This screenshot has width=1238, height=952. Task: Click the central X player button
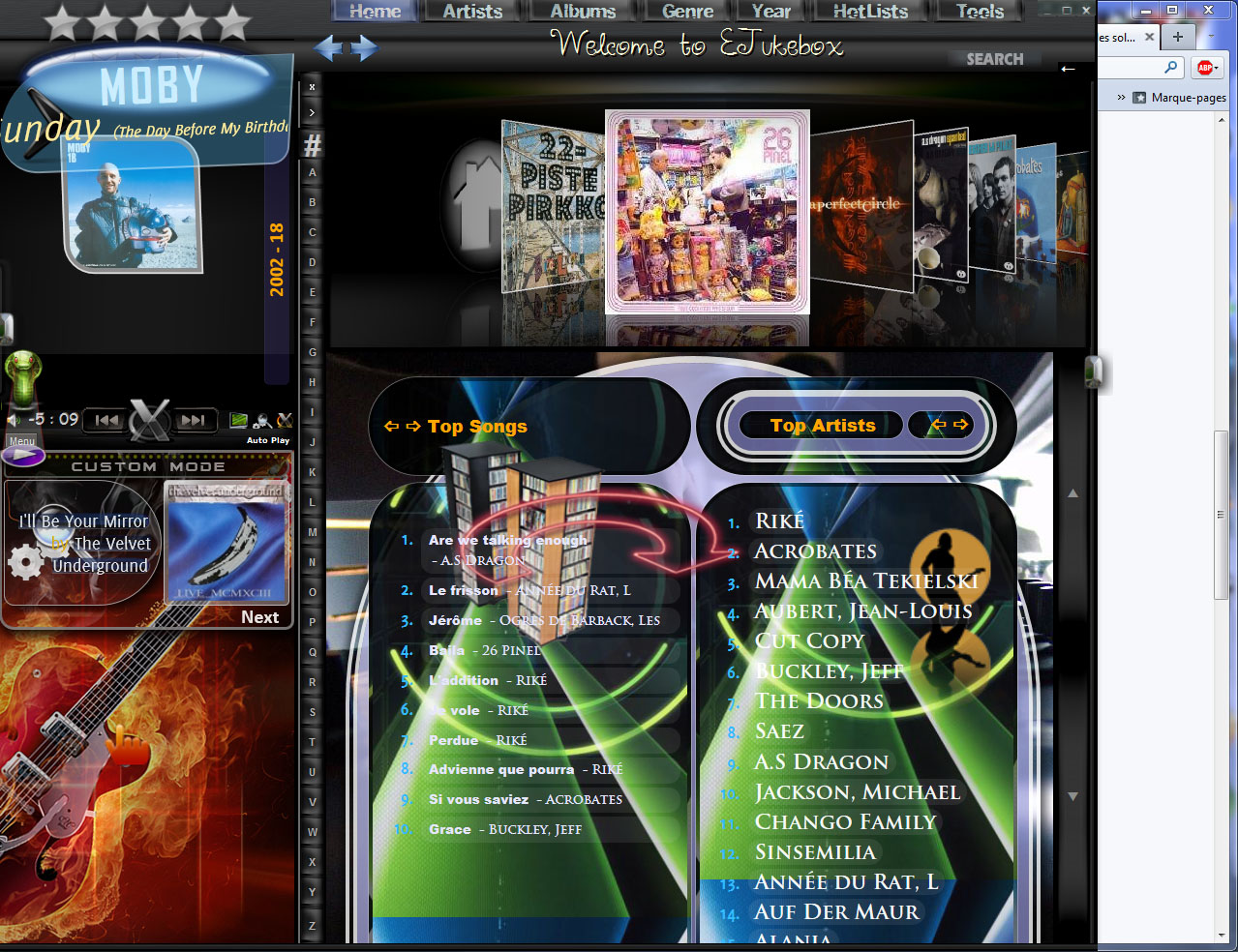pyautogui.click(x=150, y=421)
